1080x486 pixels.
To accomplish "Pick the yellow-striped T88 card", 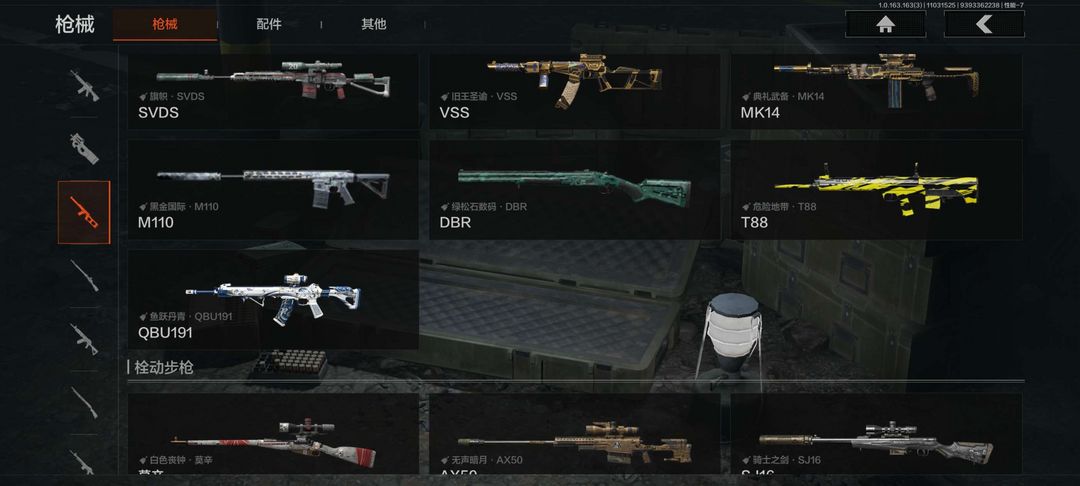I will click(x=876, y=189).
